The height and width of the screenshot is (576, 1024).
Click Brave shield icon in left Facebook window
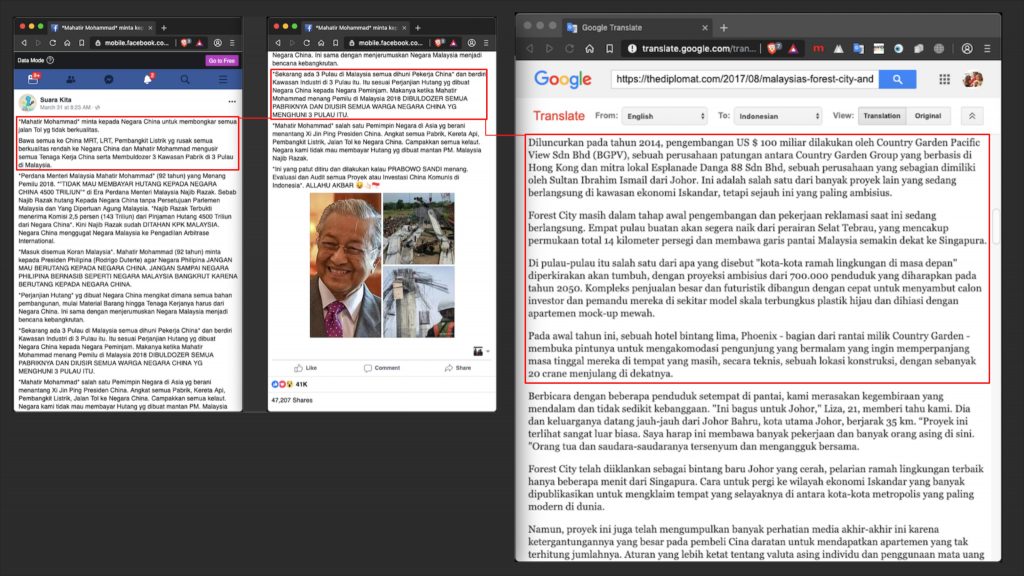185,43
